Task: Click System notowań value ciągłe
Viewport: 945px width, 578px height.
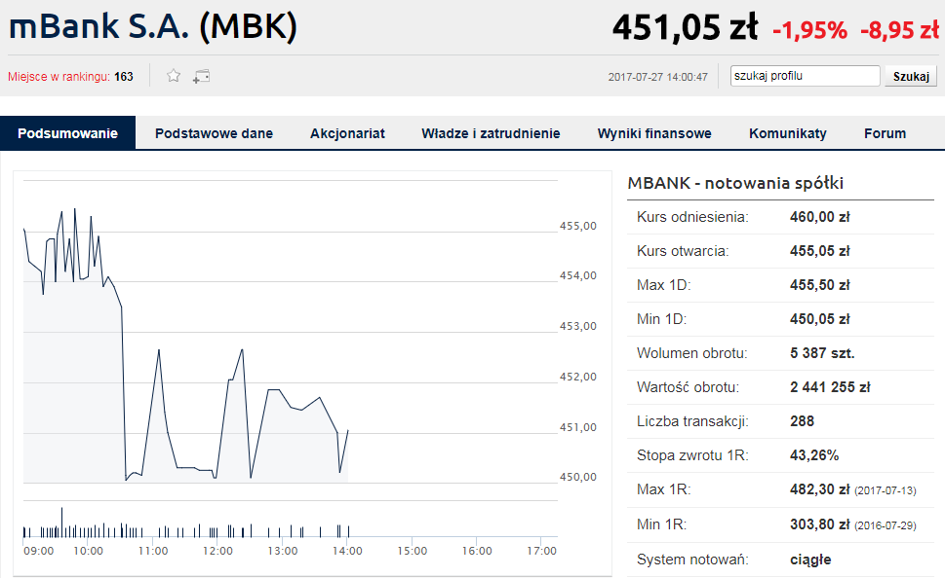Action: (811, 559)
